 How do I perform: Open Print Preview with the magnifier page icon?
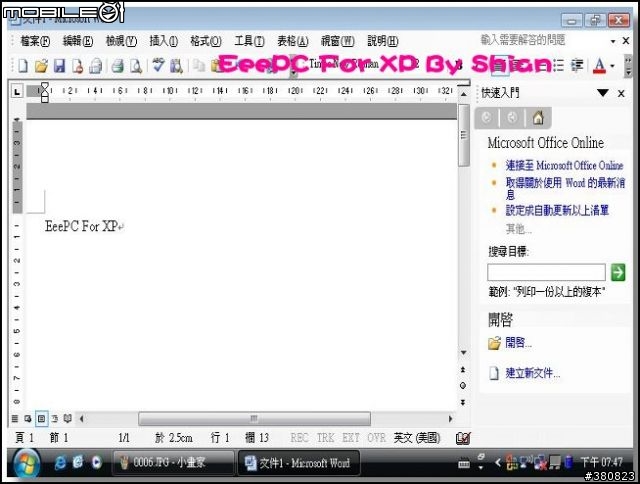tap(136, 65)
